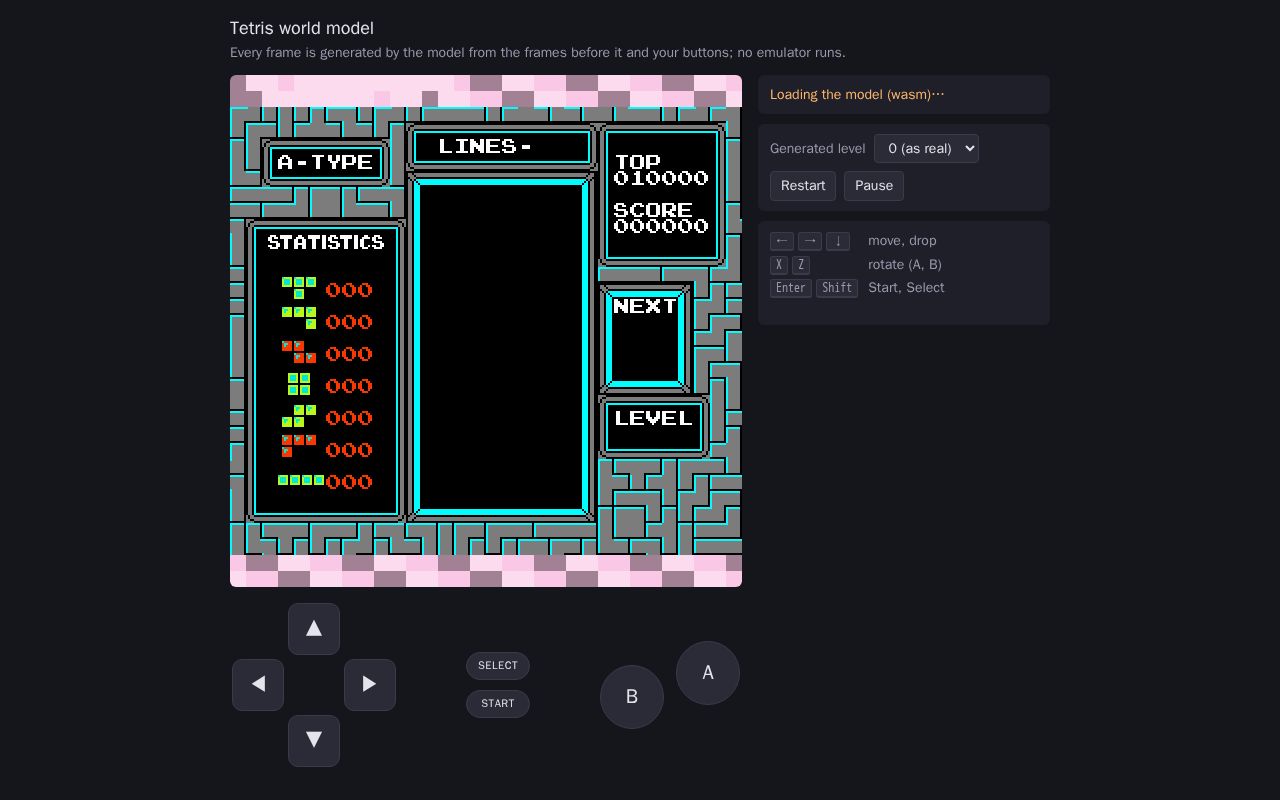Click the 'Loading the model (wasm)' status text
Screen dimensions: 1280x800
[x=857, y=95]
